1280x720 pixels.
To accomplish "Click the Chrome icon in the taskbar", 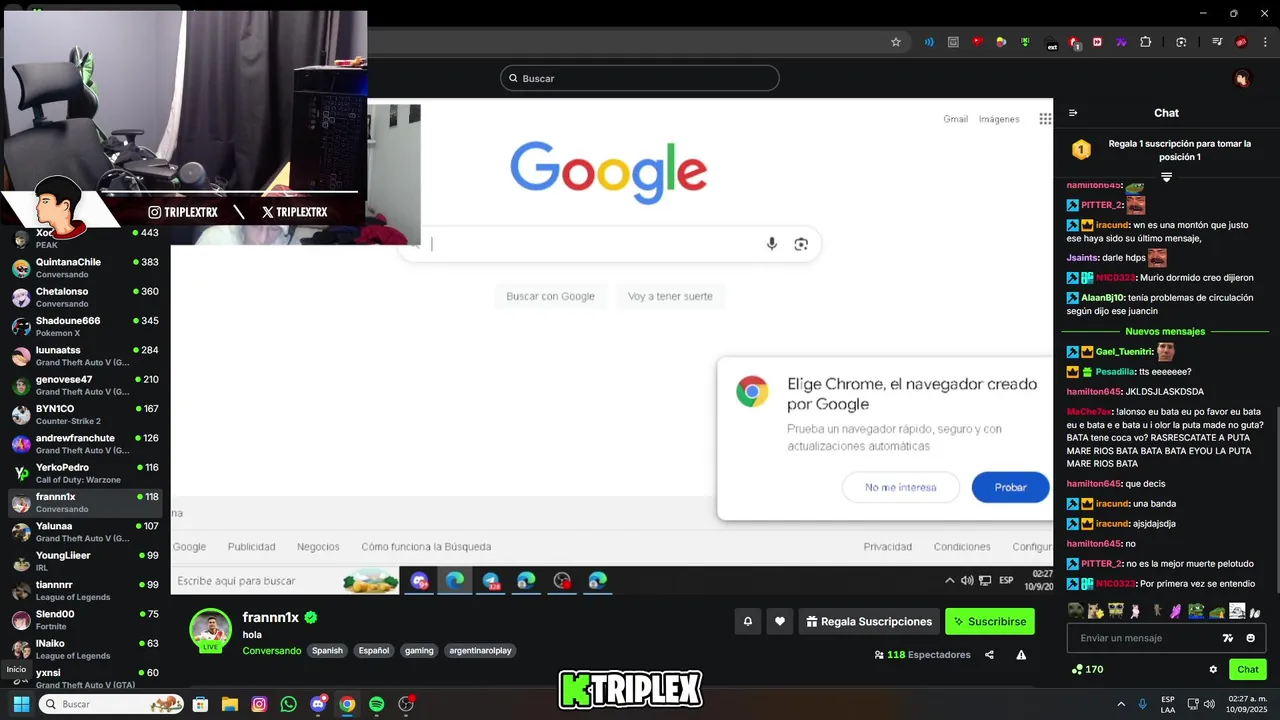I will (x=347, y=704).
